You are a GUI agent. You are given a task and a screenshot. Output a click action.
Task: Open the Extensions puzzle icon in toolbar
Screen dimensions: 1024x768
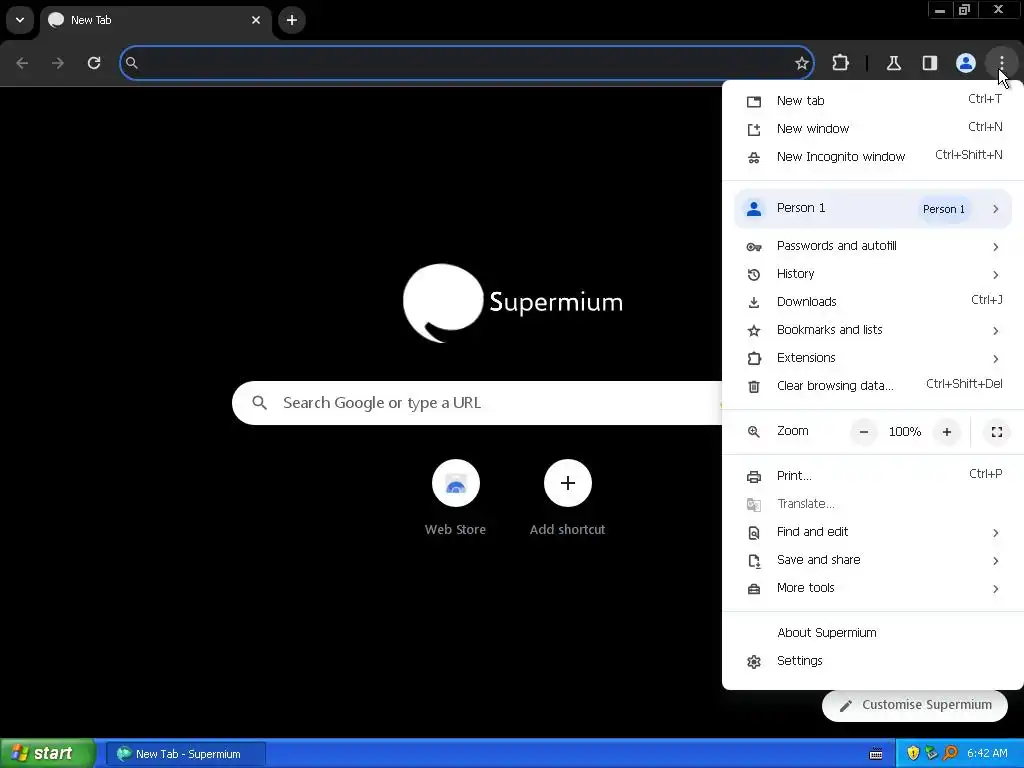[840, 63]
